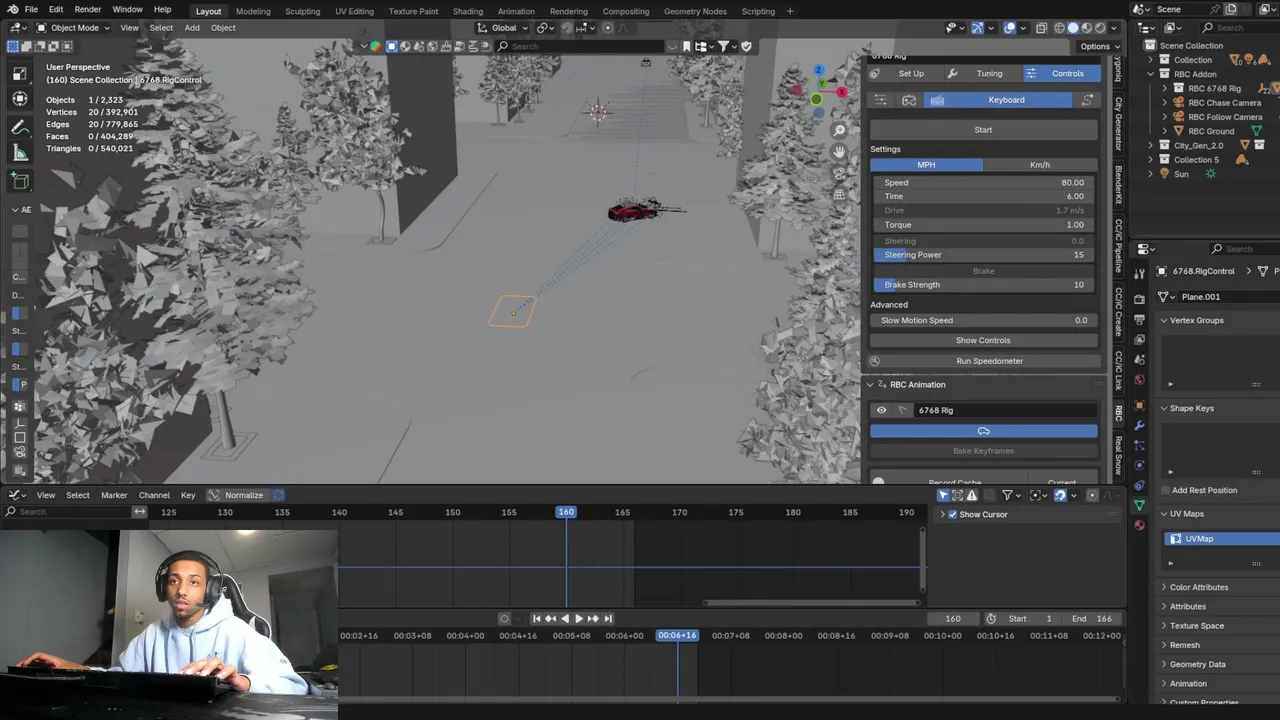Open the Particles properties tab

[1139, 445]
